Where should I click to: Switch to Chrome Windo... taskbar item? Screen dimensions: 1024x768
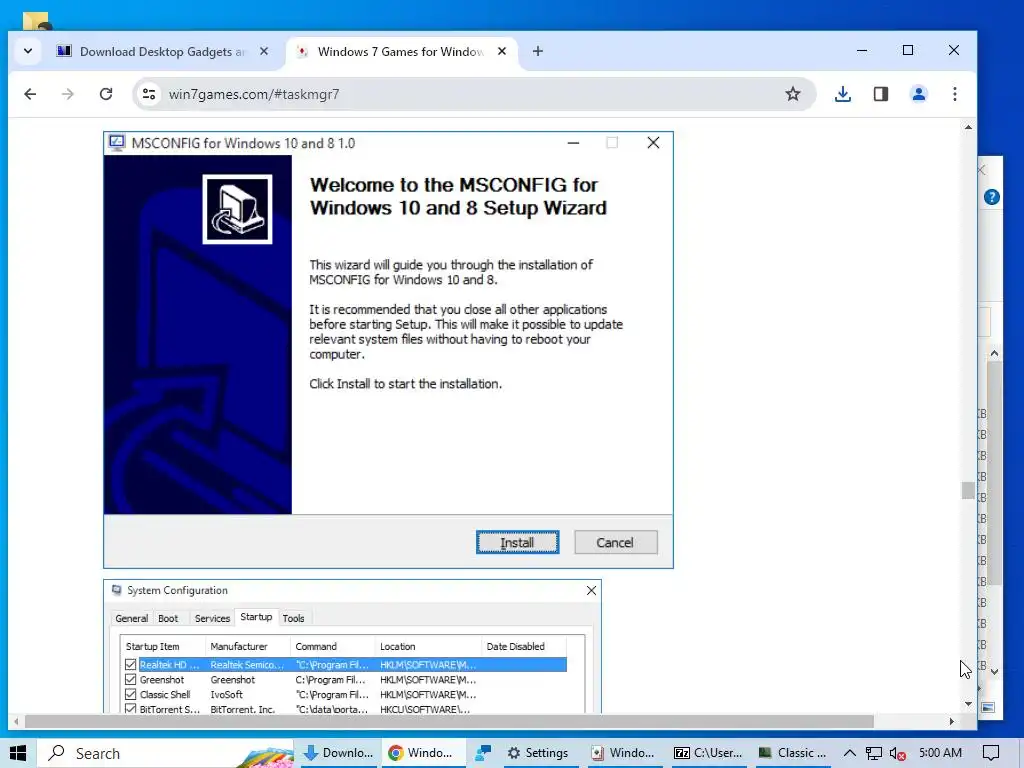click(x=423, y=754)
